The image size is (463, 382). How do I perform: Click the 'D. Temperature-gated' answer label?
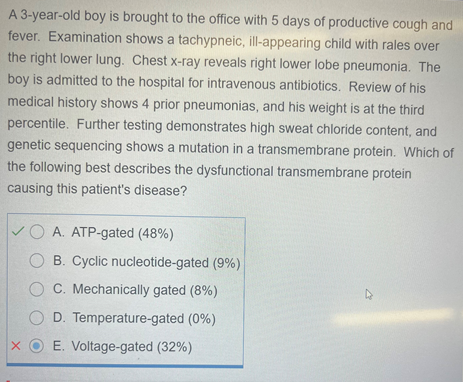(x=119, y=318)
